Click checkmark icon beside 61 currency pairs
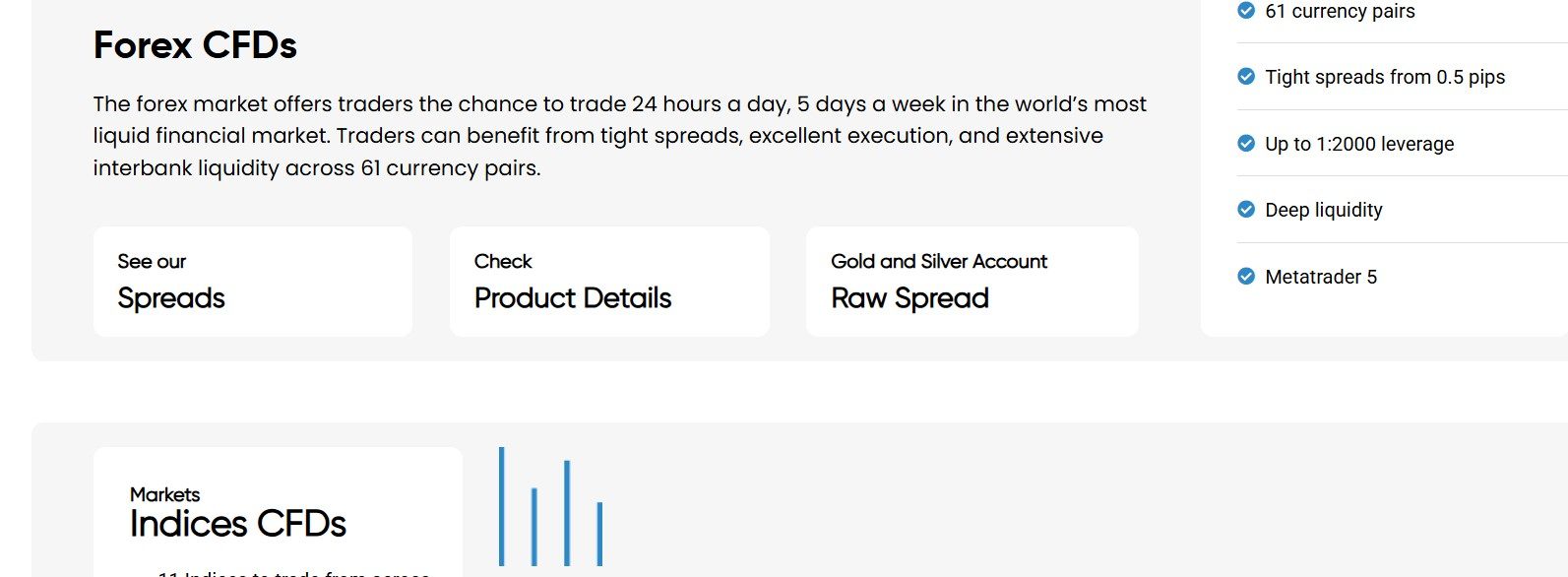 (x=1246, y=11)
